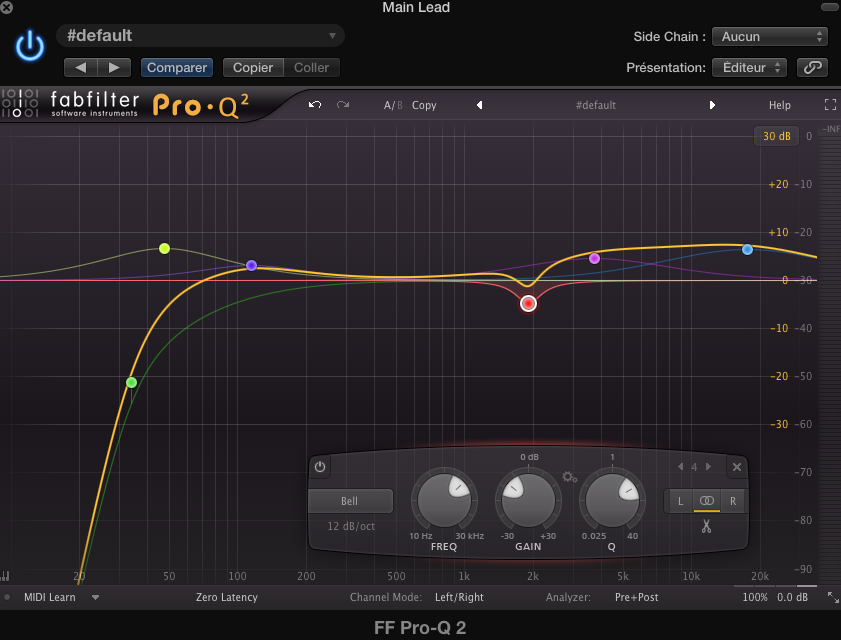Select the red EQ band node
Screen dimensions: 841x640
(x=528, y=303)
